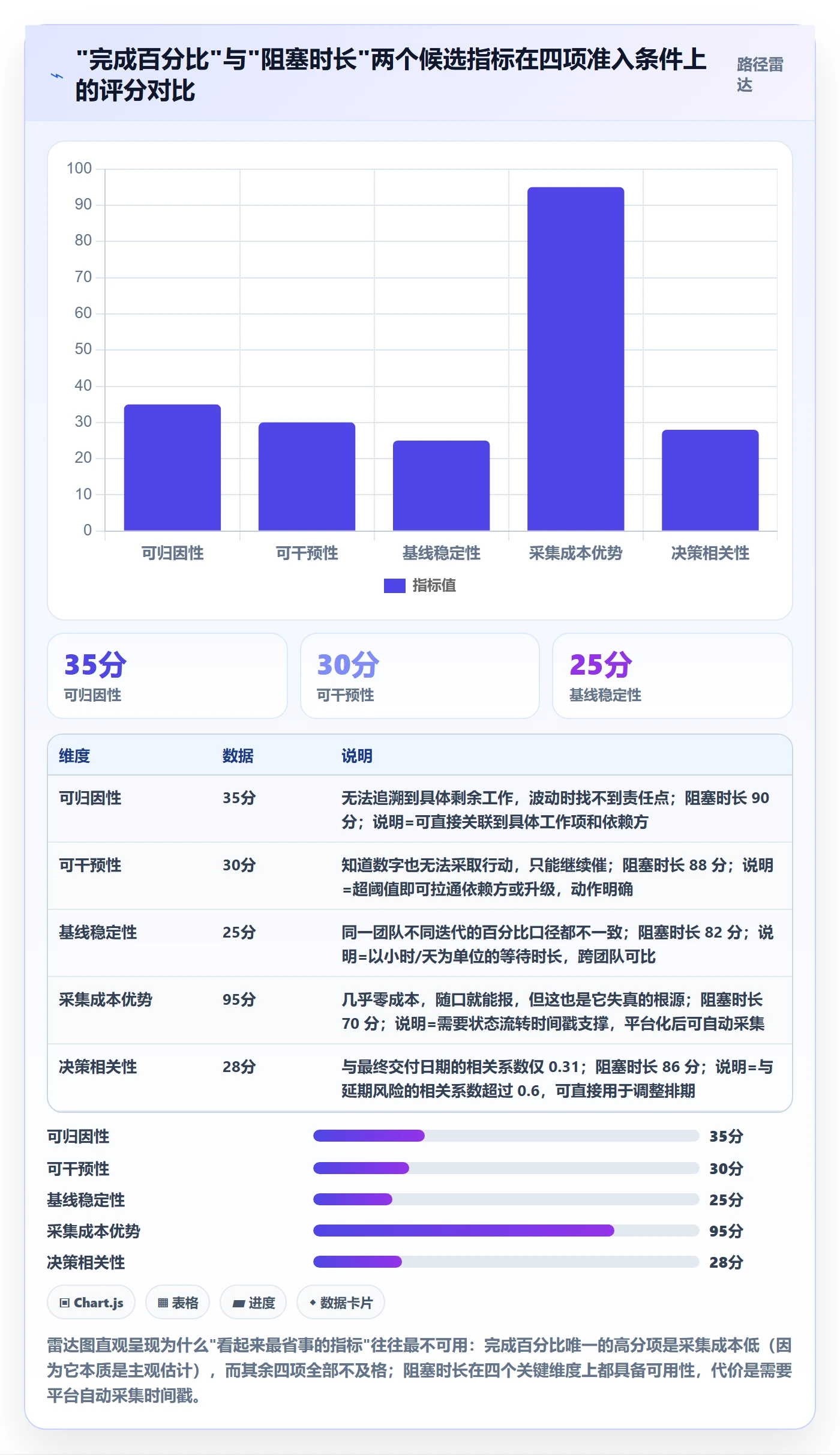Click the 可干预性 progress bar

506,1168
